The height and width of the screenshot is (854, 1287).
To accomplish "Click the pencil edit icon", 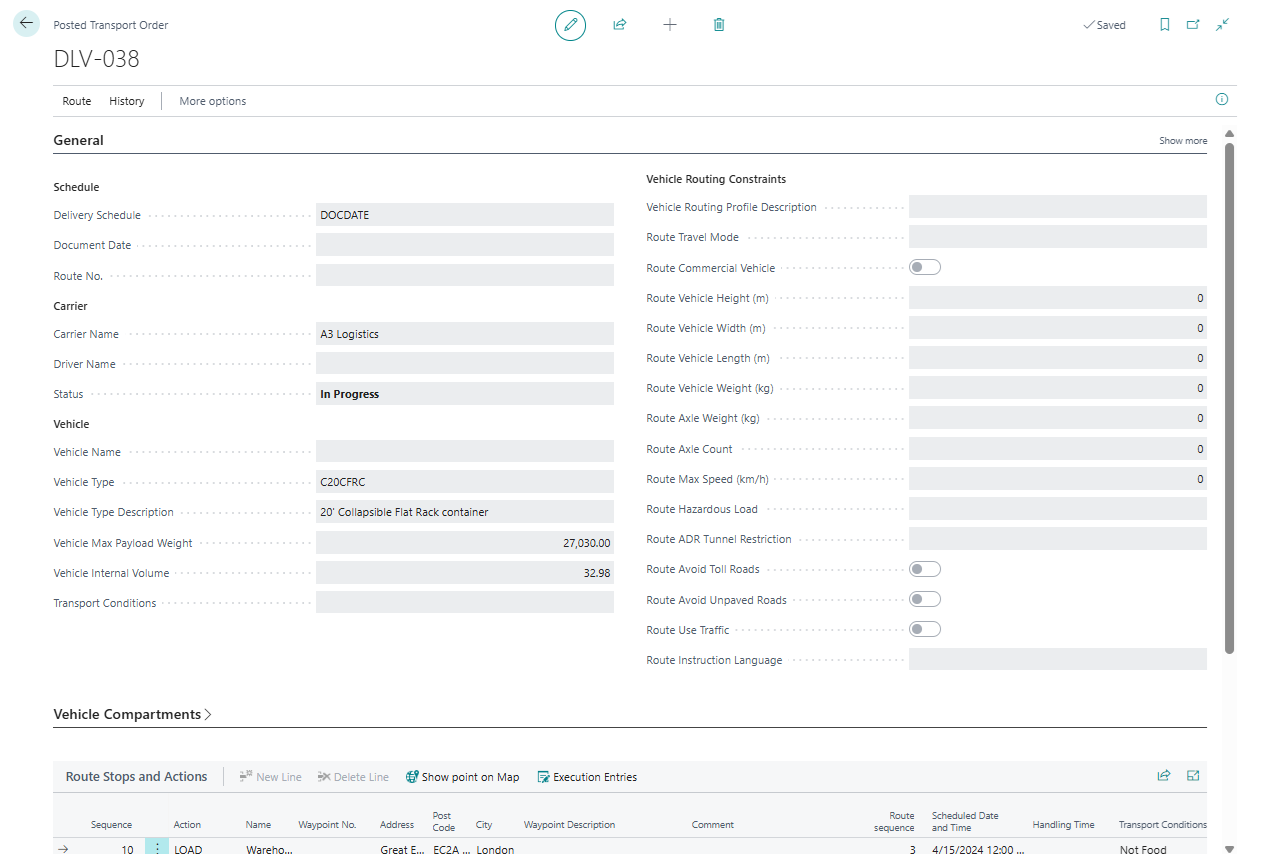I will pos(570,25).
